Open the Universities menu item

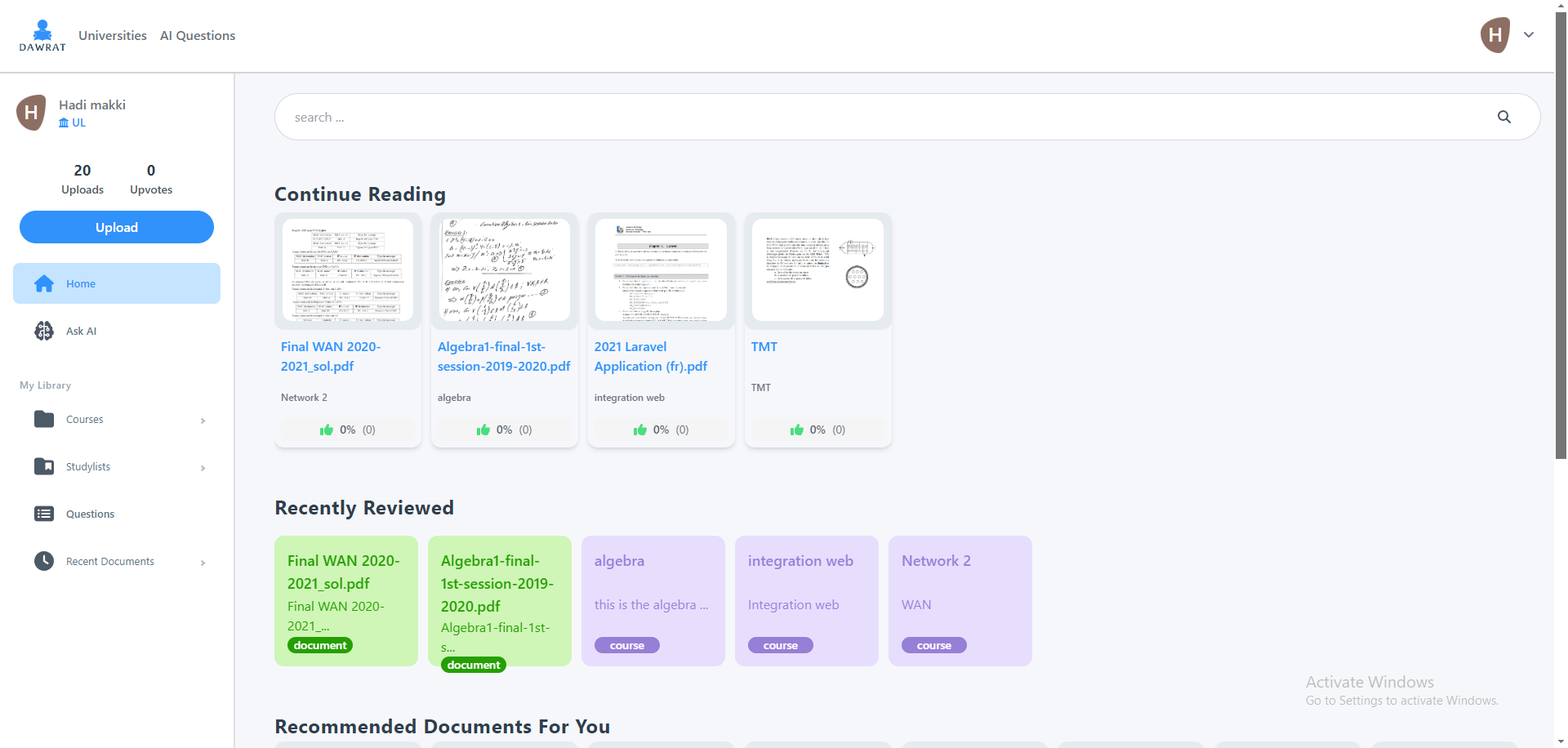tap(113, 36)
